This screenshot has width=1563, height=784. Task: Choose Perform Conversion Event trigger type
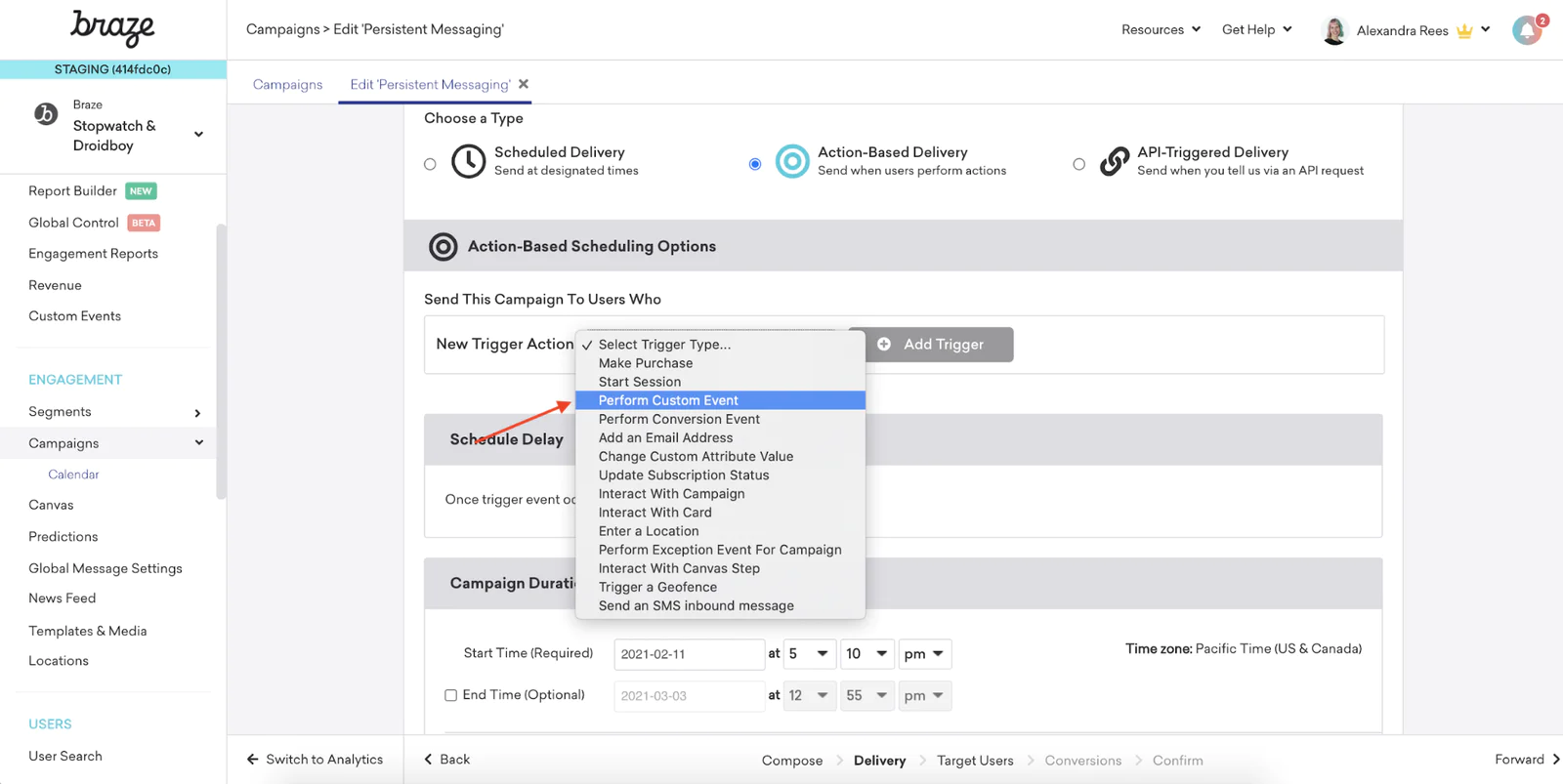(x=720, y=419)
